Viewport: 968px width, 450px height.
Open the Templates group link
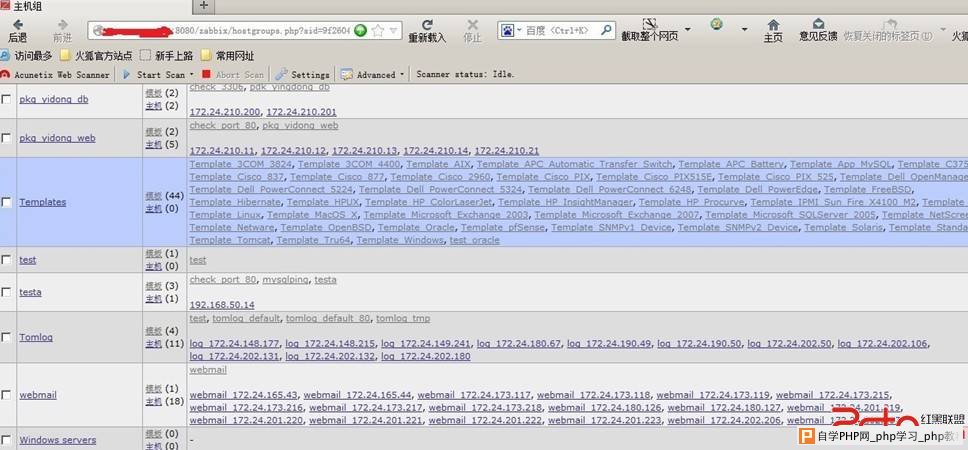coord(43,202)
